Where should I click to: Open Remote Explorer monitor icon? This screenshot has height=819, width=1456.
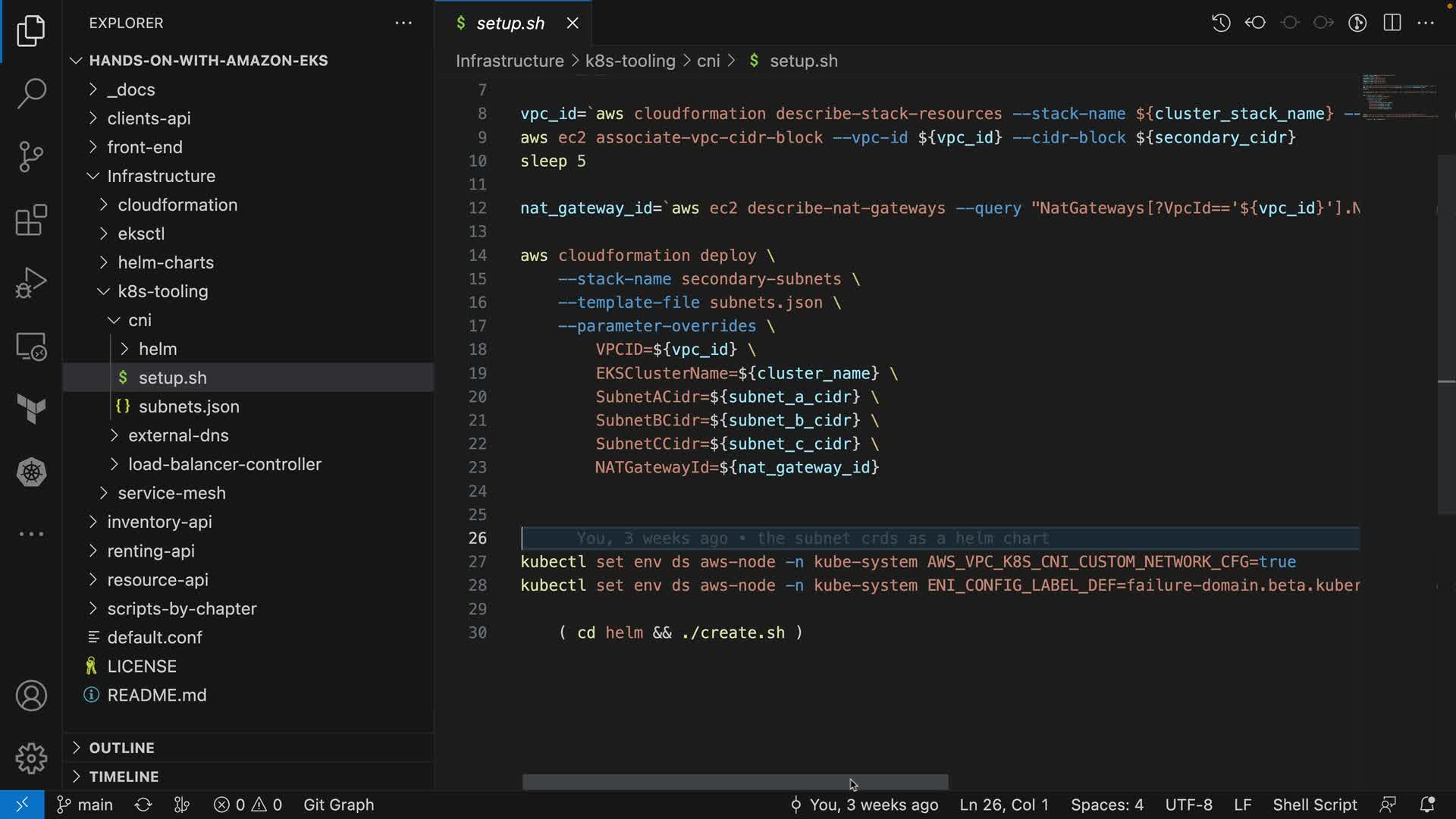tap(31, 347)
